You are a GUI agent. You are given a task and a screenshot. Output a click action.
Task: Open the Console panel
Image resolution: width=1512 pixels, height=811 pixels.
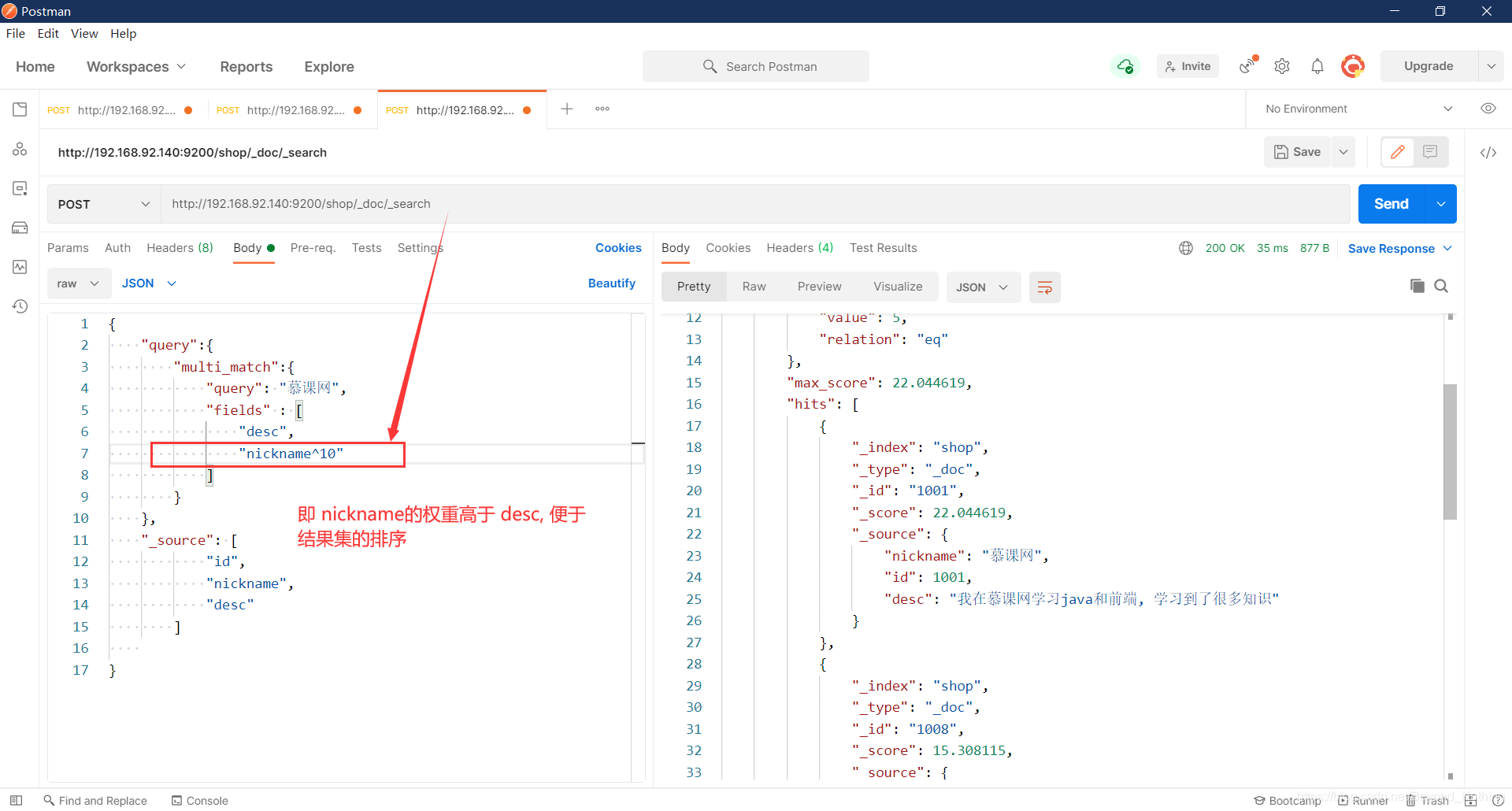[x=200, y=800]
